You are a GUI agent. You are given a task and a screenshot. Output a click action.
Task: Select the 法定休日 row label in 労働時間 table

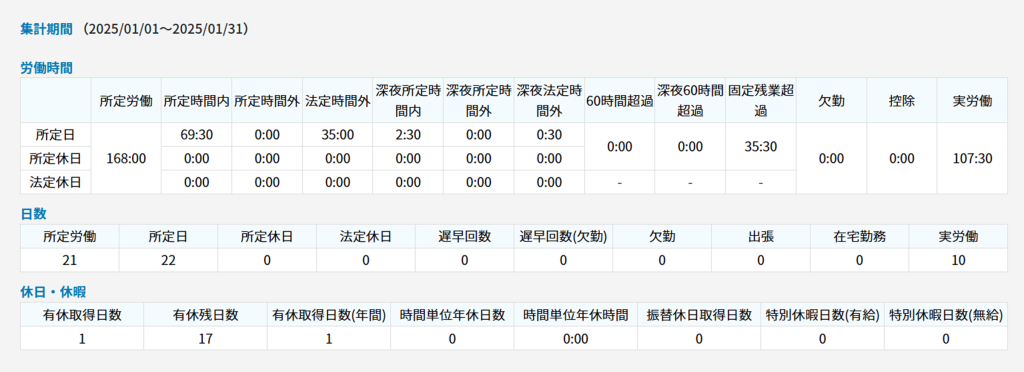[56, 182]
